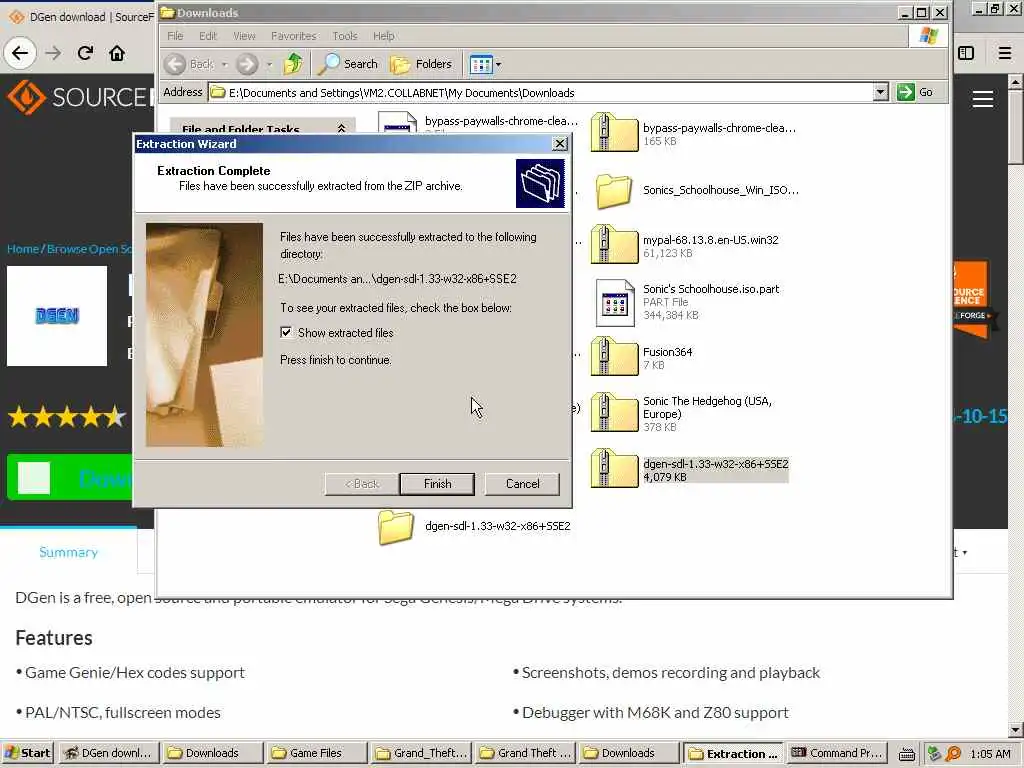The width and height of the screenshot is (1024, 768).
Task: Click the DGEN project logo thumbnail
Action: (57, 315)
